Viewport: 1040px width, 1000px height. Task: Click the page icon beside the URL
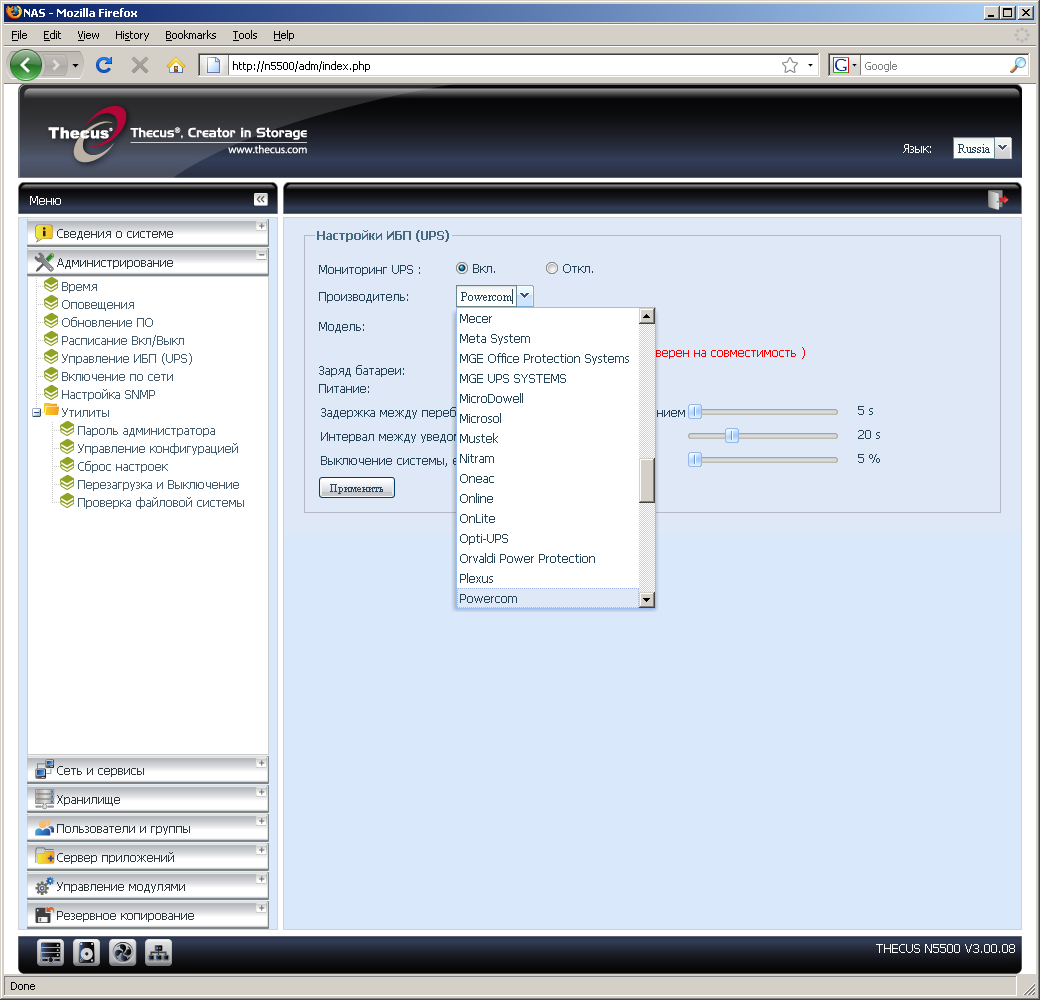pos(213,65)
